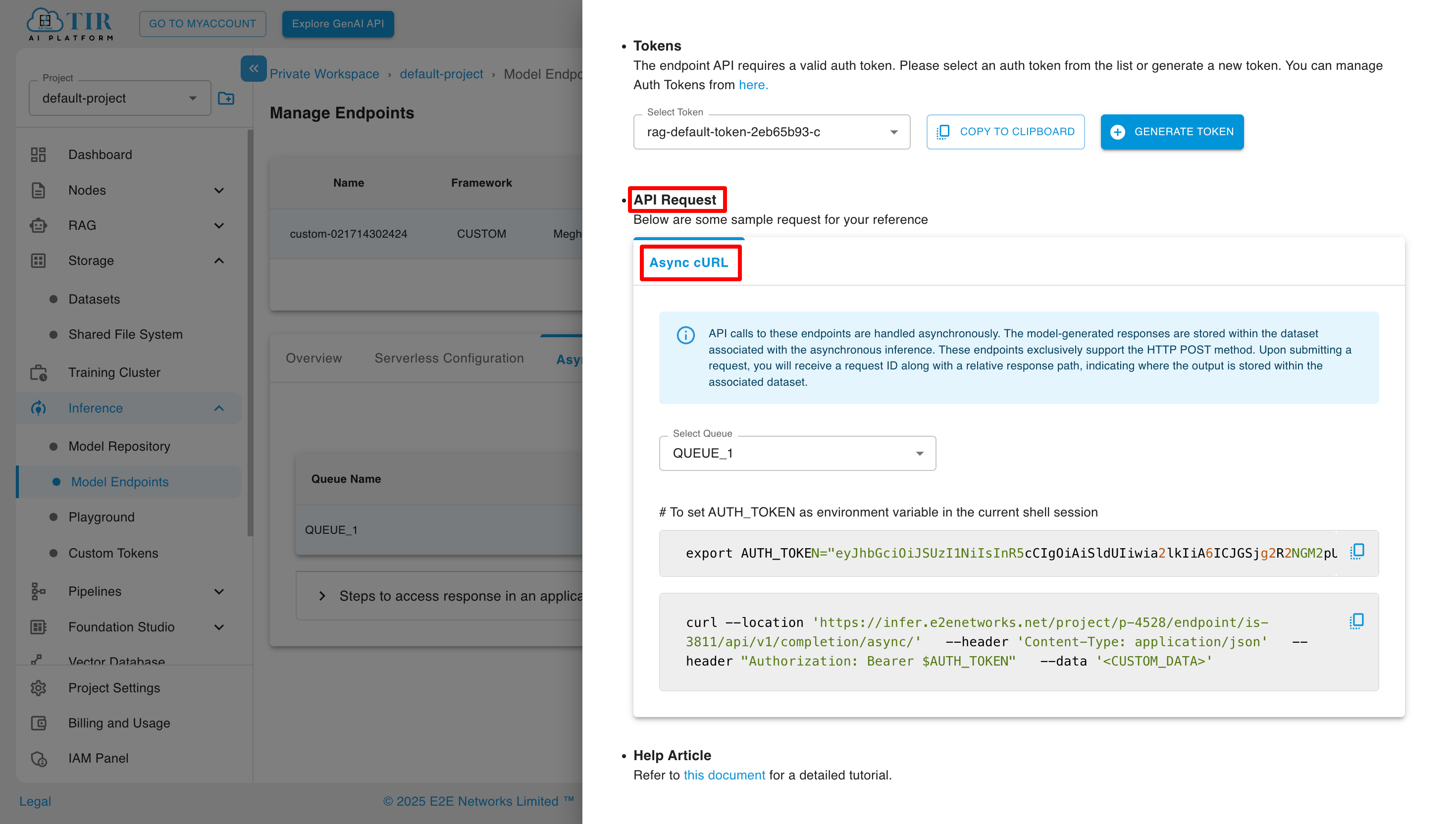The width and height of the screenshot is (1456, 824).
Task: Switch to the Overview tab
Action: pyautogui.click(x=314, y=357)
